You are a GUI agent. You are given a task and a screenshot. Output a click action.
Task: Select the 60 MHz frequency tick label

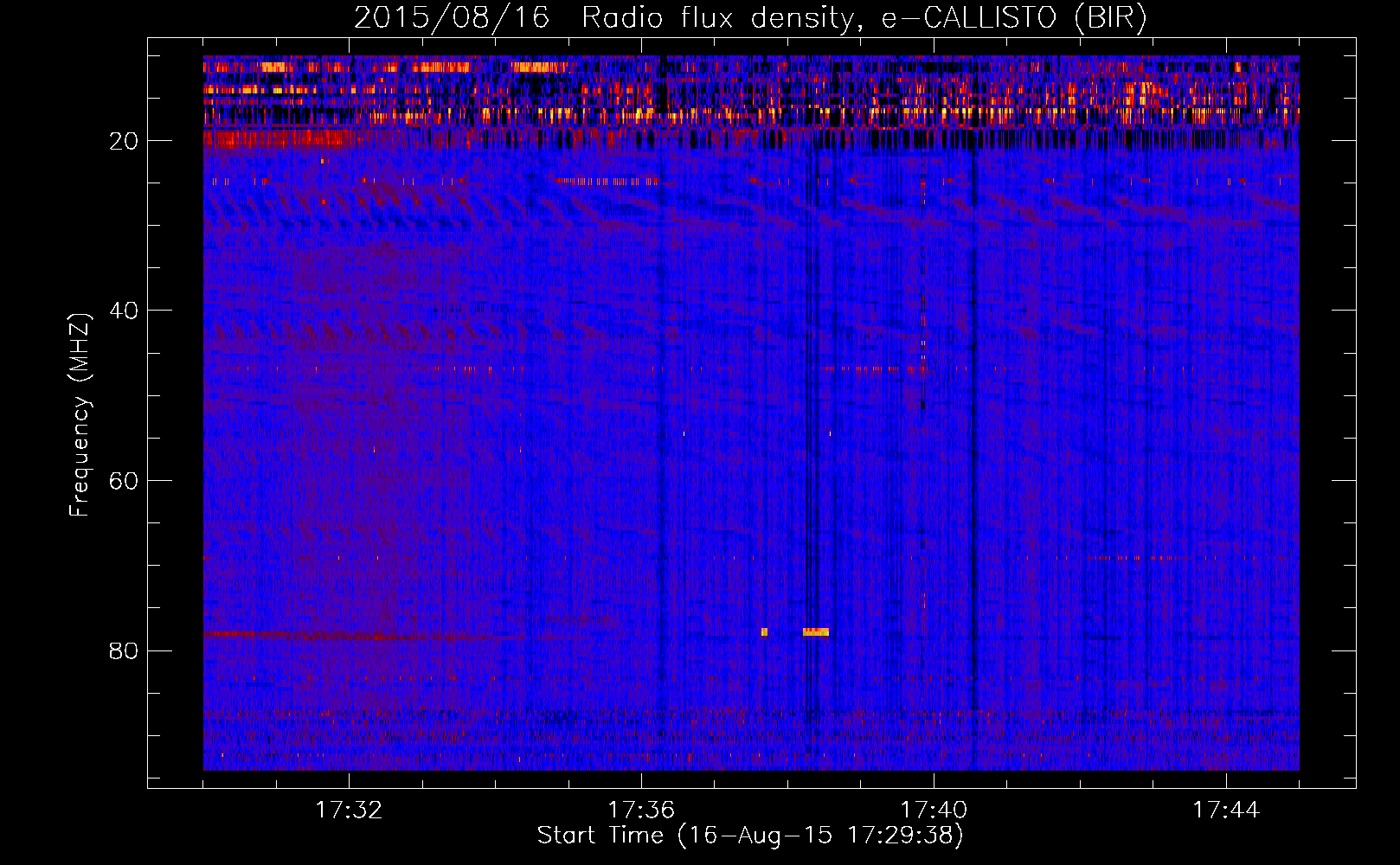coord(125,481)
